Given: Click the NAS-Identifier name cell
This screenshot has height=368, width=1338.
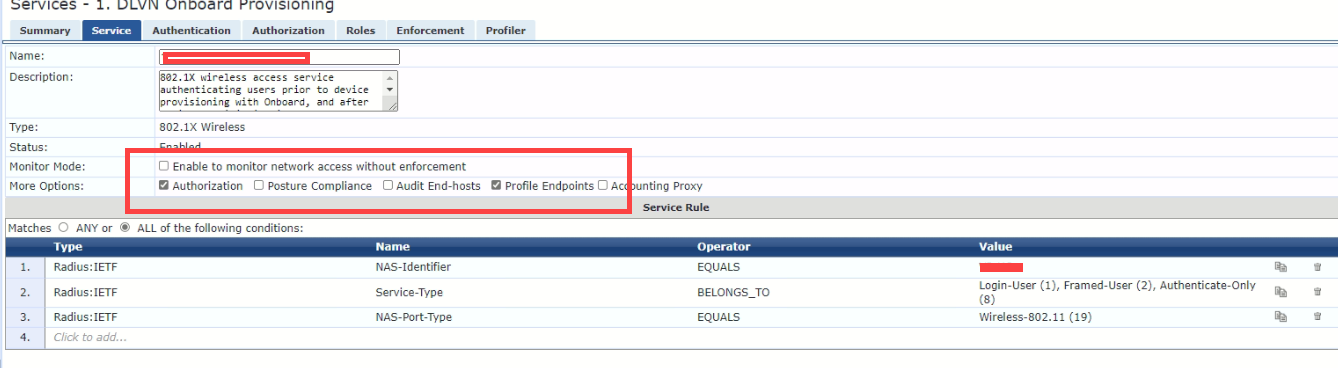Looking at the screenshot, I should coord(413,267).
